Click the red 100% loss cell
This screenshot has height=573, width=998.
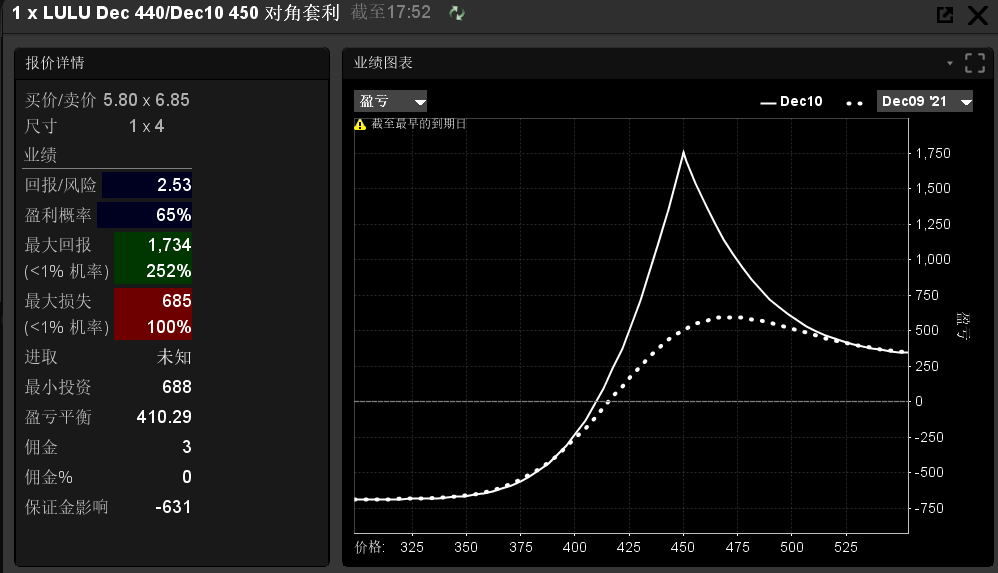point(169,327)
